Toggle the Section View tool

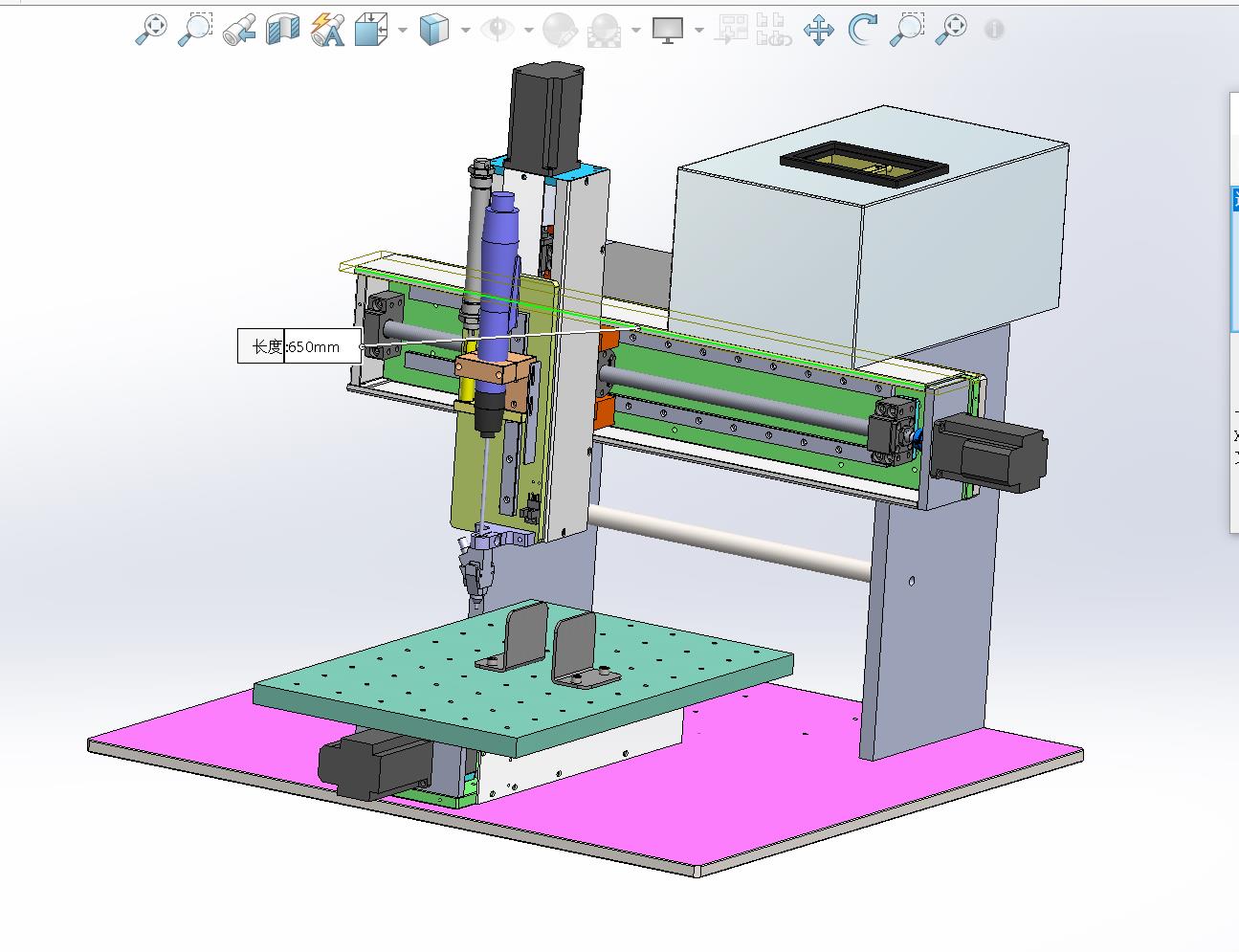(282, 30)
